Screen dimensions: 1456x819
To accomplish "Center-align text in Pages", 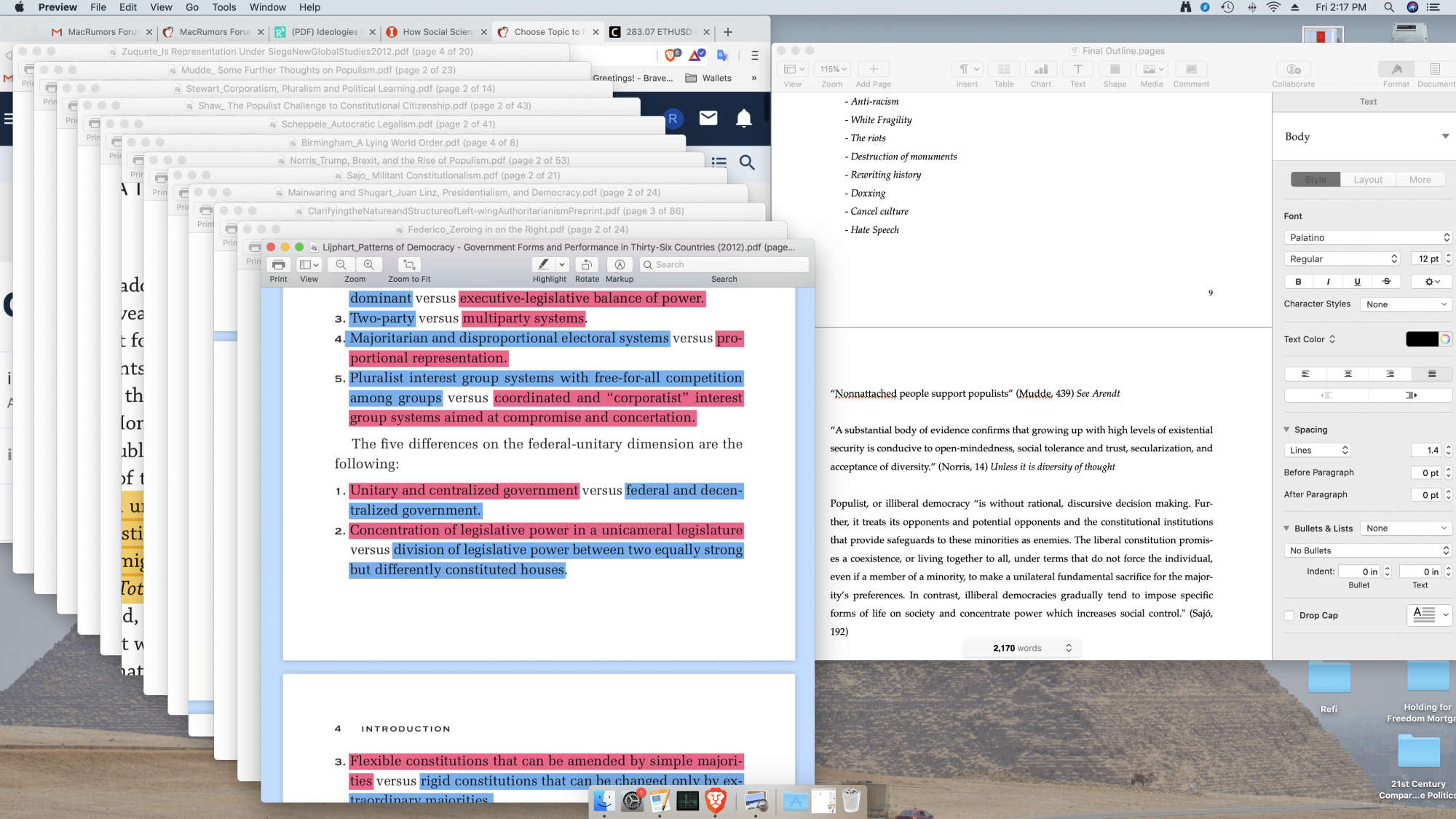I will 1348,374.
